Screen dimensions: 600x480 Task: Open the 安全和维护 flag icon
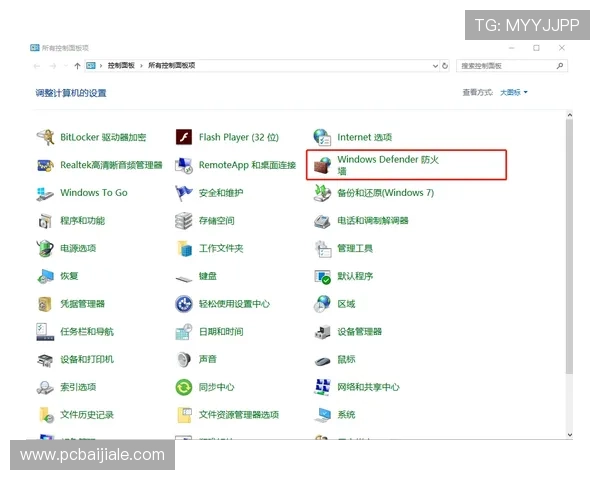(x=184, y=193)
